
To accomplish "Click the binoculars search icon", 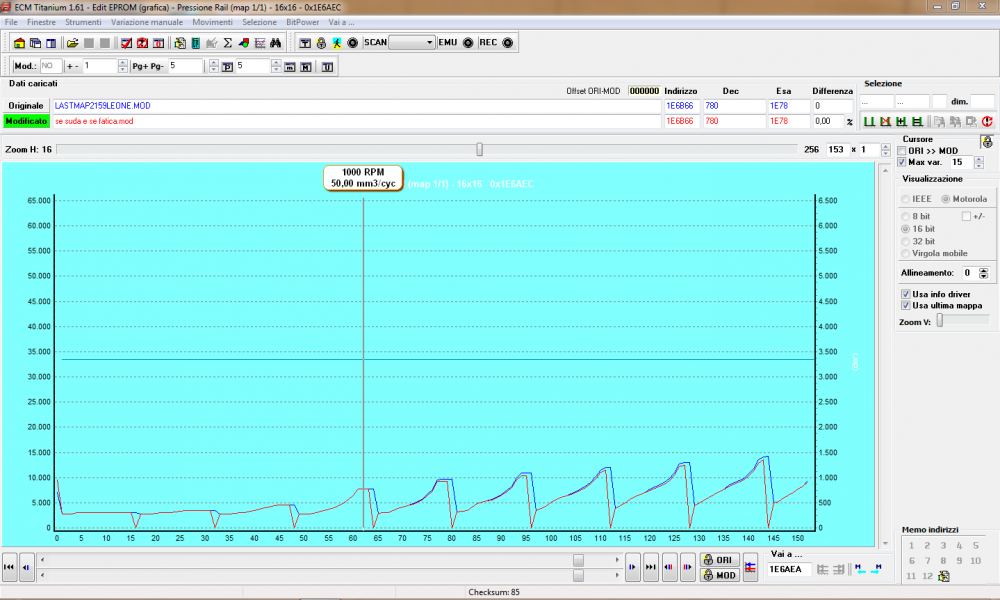I will [274, 43].
